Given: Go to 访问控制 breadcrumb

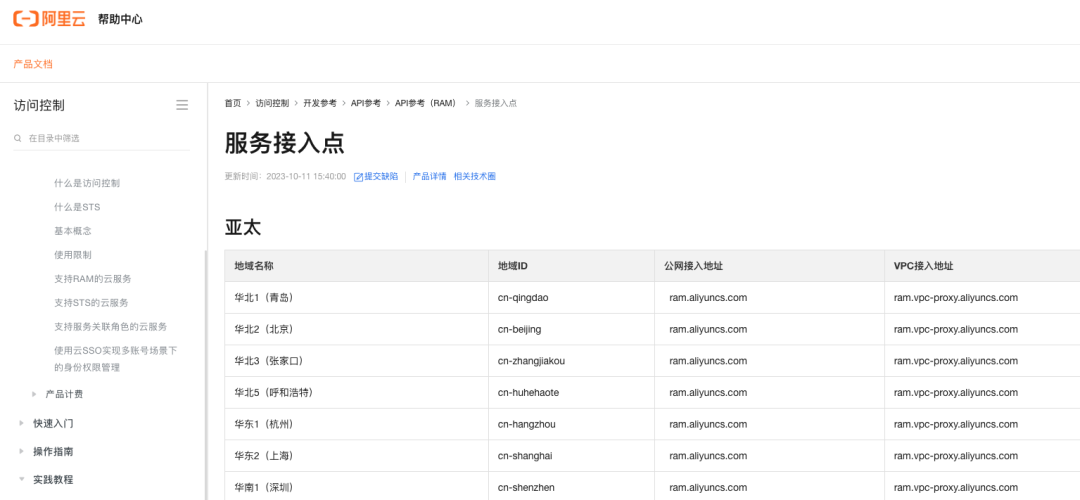Looking at the screenshot, I should point(272,103).
